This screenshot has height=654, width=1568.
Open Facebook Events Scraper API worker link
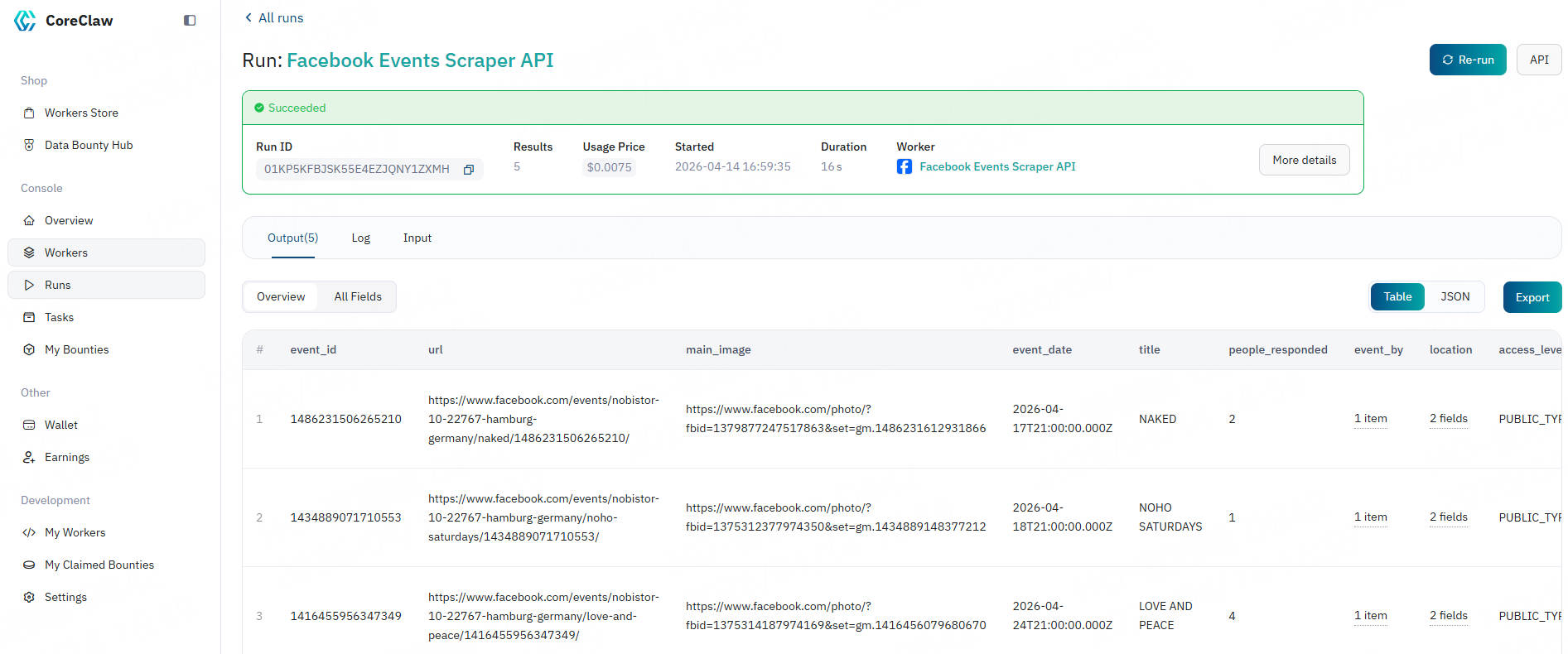point(996,166)
